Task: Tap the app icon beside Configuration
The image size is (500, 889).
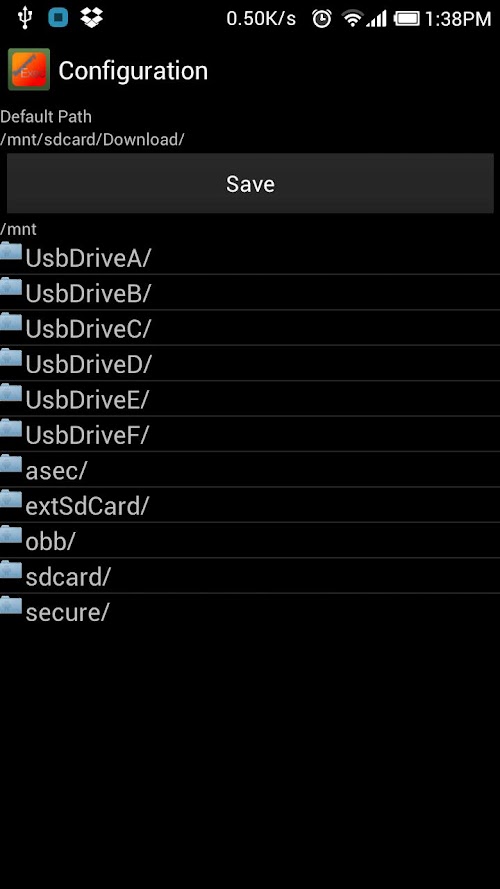Action: pos(29,69)
